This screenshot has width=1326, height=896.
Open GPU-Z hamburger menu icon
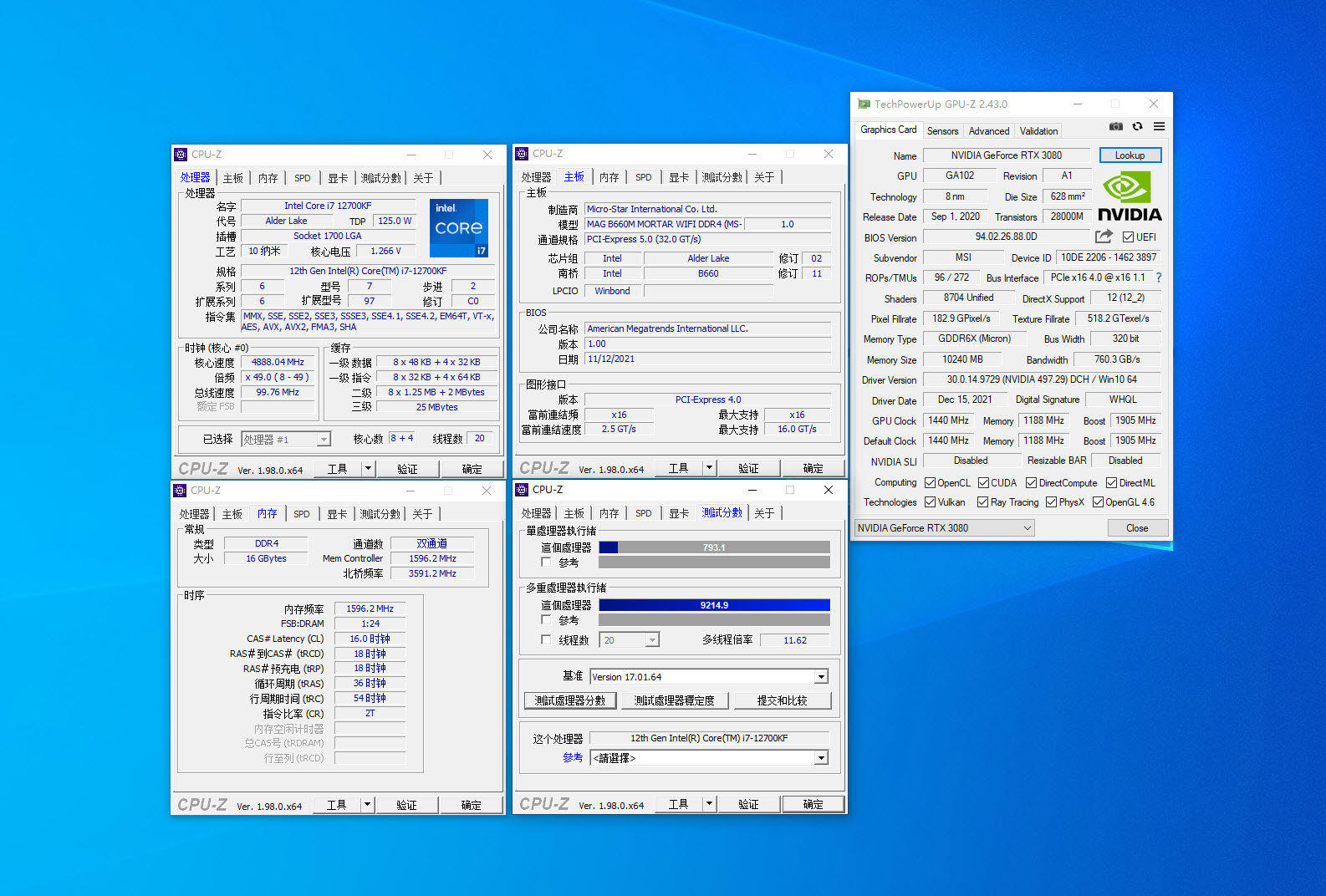click(1159, 127)
